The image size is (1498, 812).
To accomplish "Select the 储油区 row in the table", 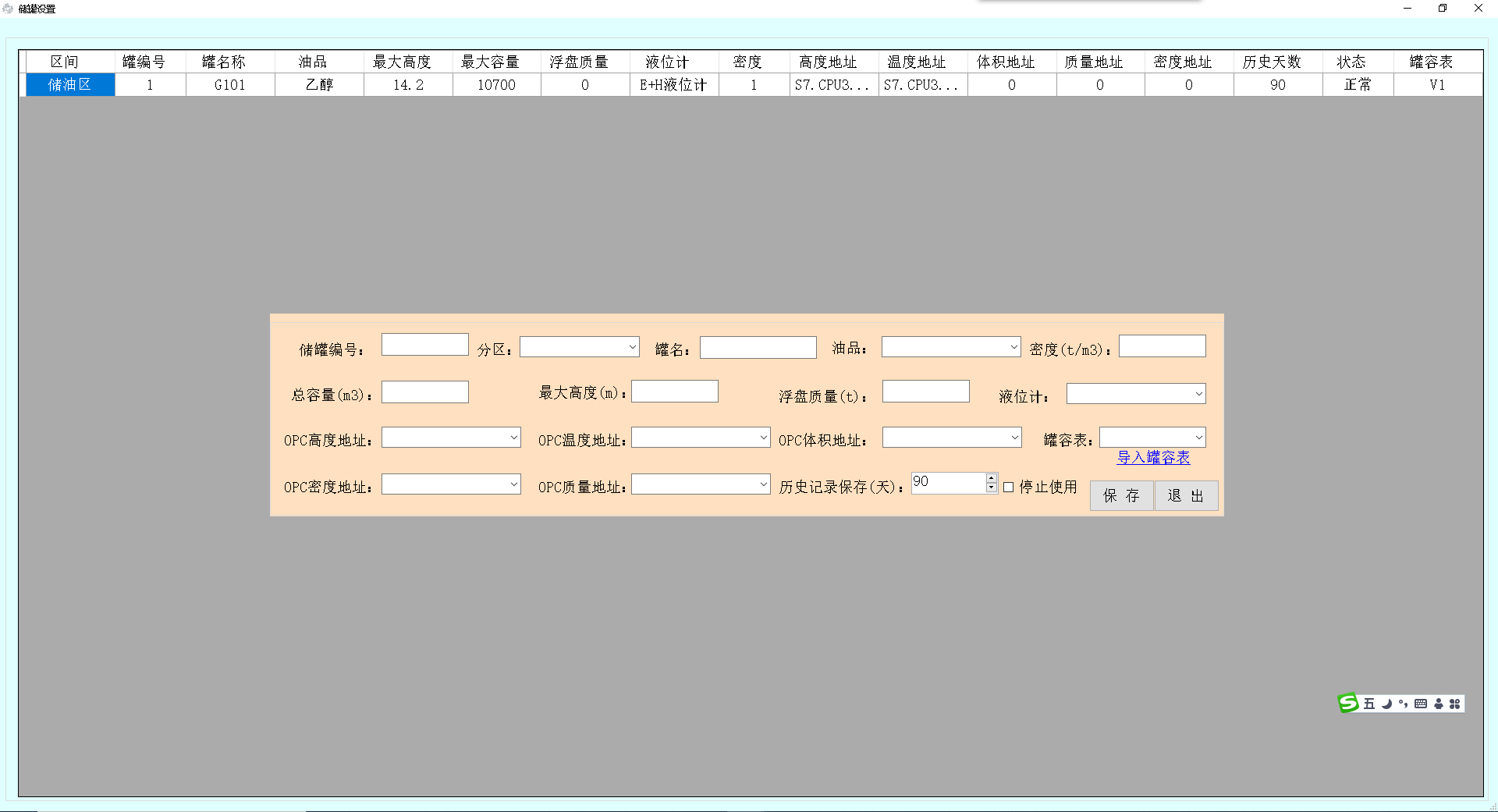I will [70, 84].
